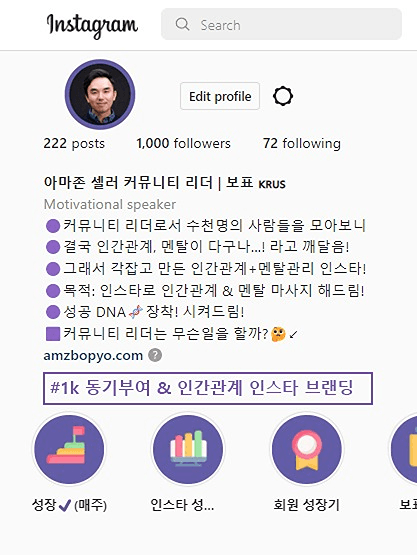Click the Edit profile button
This screenshot has width=417, height=555.
click(x=220, y=96)
